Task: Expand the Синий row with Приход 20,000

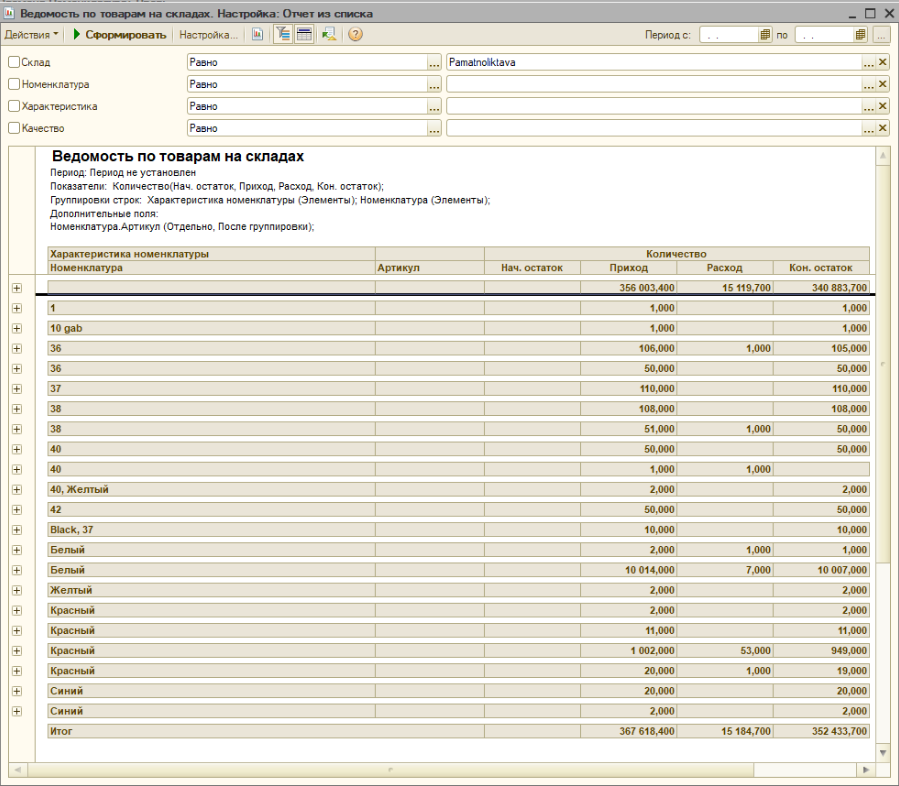Action: [x=17, y=691]
